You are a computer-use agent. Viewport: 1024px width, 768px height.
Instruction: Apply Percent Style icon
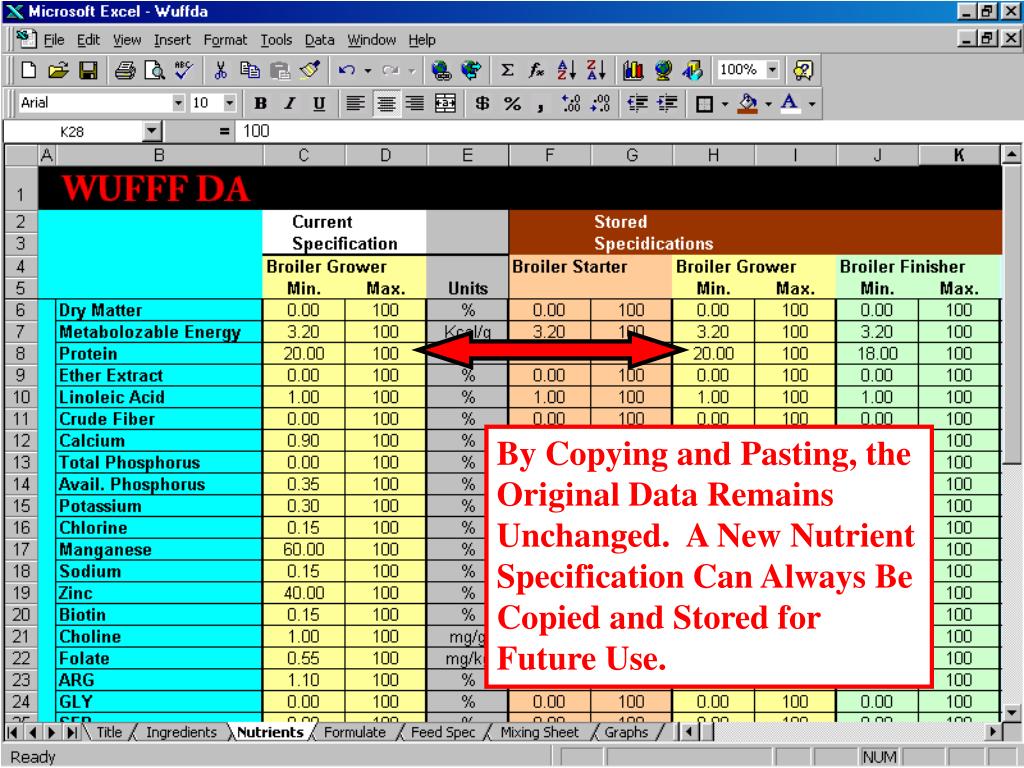click(513, 103)
